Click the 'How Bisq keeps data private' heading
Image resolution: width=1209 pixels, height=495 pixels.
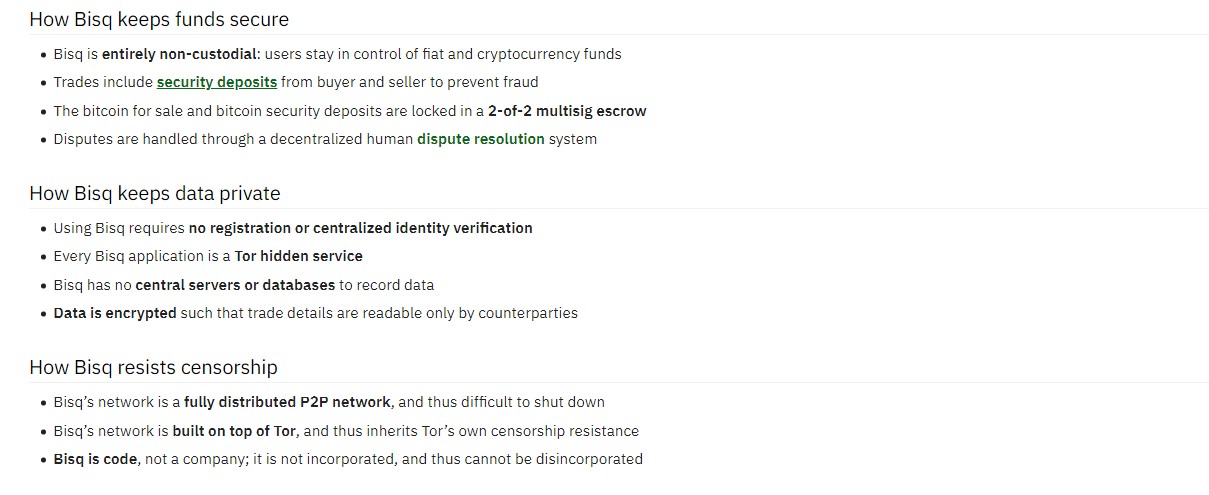pos(155,193)
